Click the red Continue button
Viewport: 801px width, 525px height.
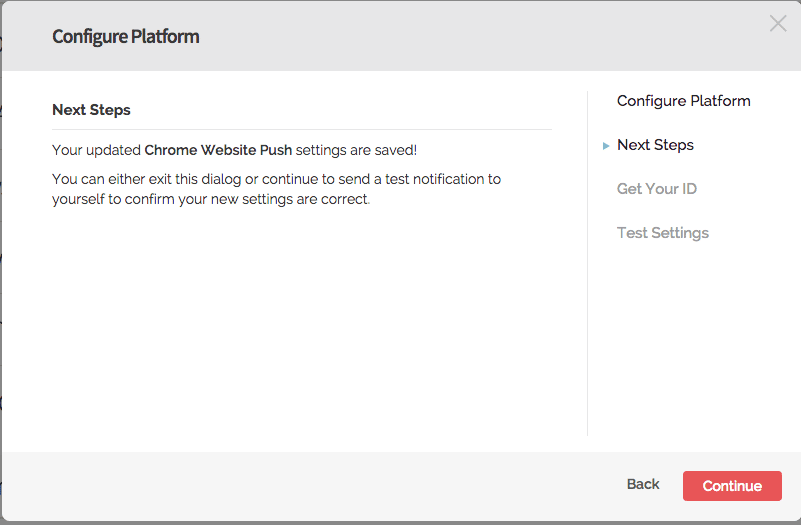731,486
